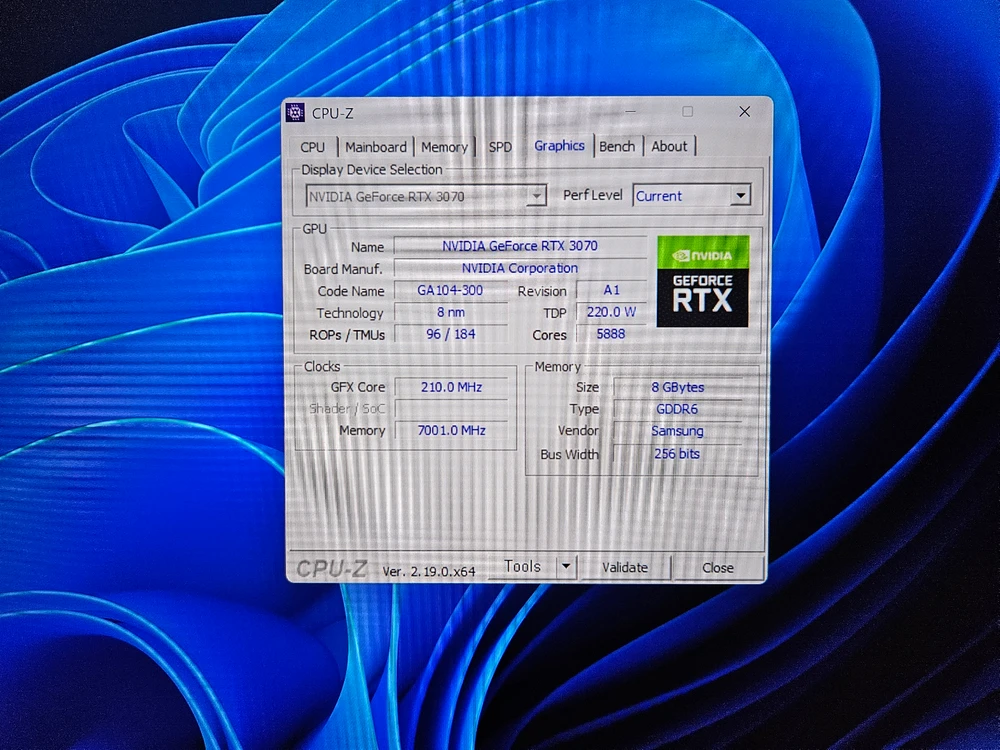Click the version text Ver. 2.19.0.x64
1000x750 pixels.
pos(429,571)
